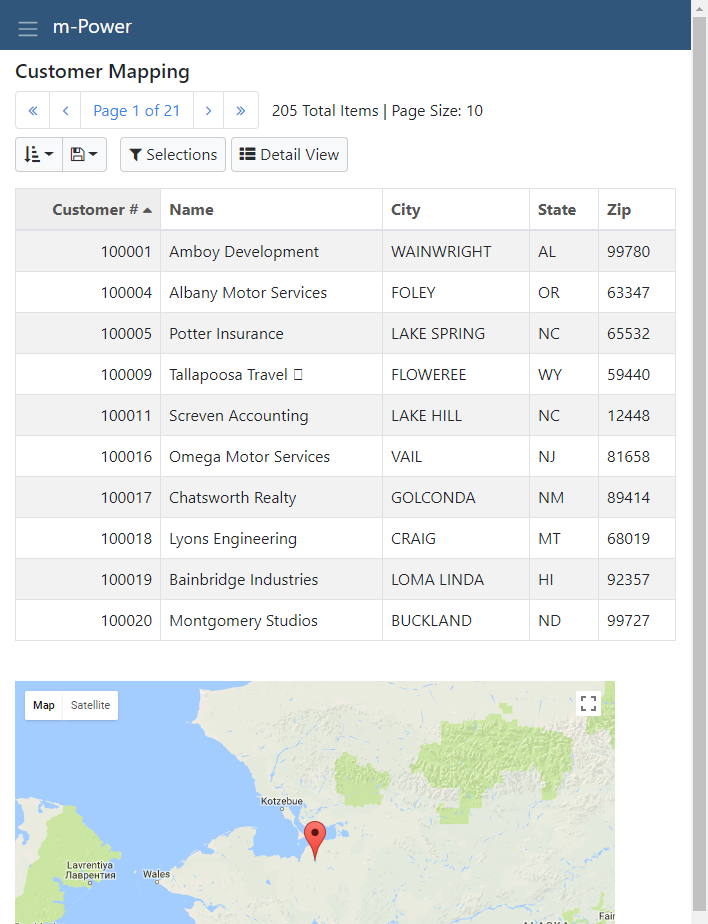Switch to Detail View
The image size is (708, 924).
[x=289, y=154]
